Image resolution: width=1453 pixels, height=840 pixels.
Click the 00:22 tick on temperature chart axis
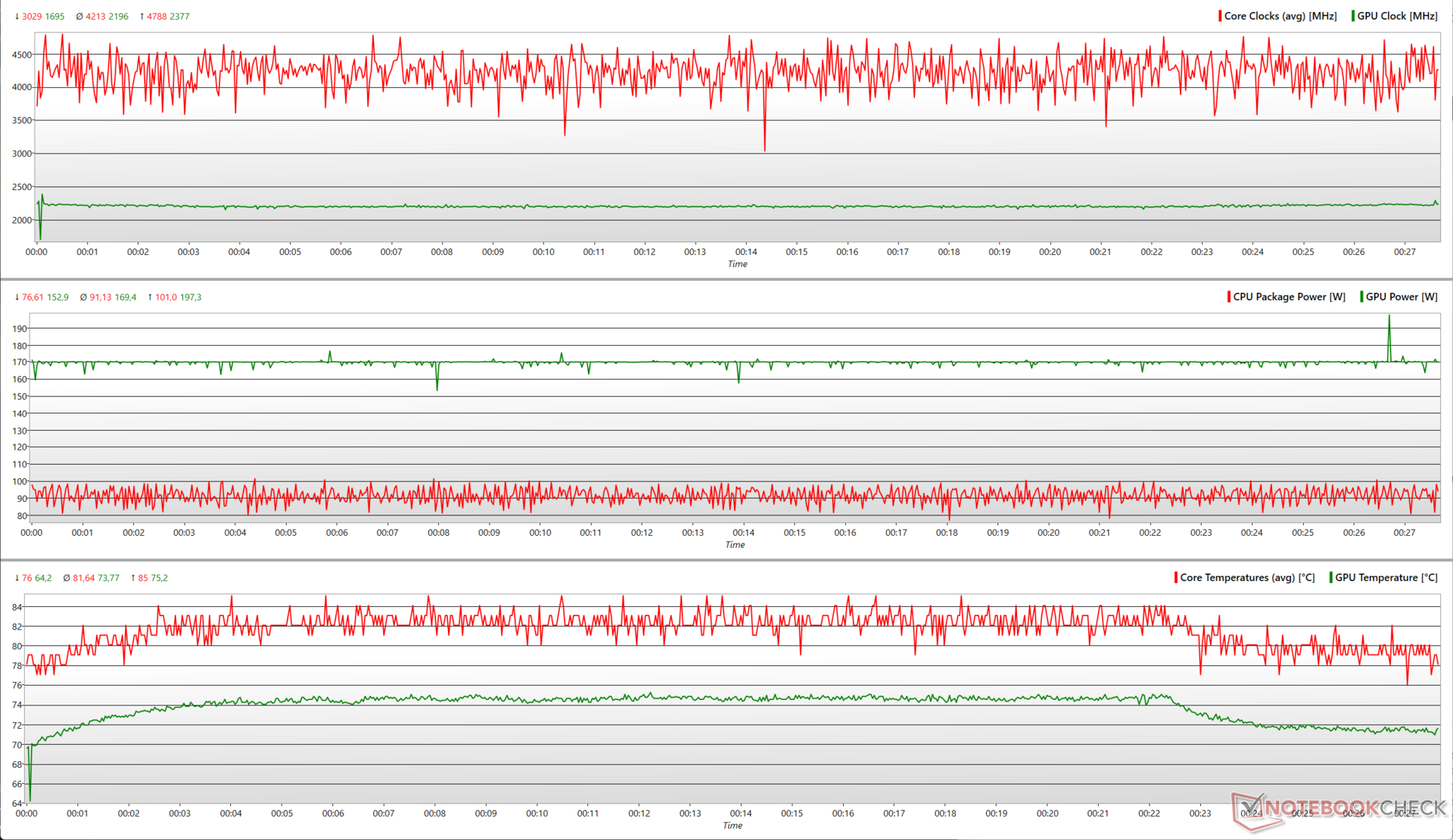coord(1149,814)
